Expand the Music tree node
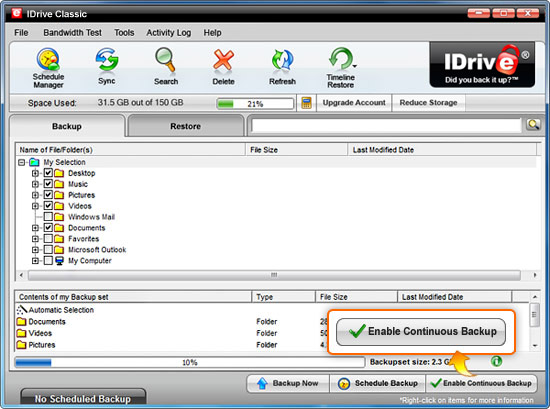 (x=35, y=184)
